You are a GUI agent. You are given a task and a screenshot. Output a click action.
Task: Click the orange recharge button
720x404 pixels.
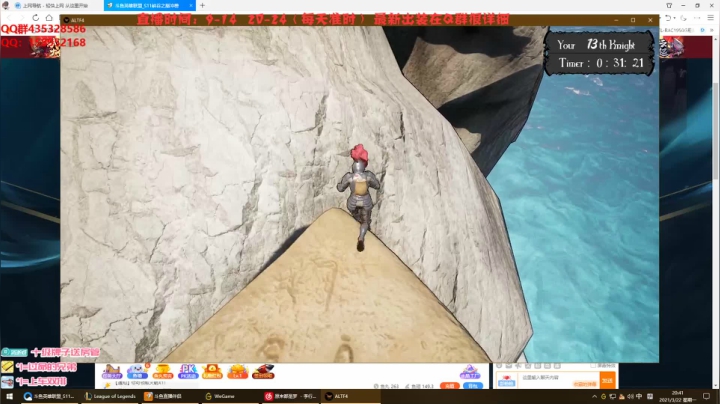[450, 386]
